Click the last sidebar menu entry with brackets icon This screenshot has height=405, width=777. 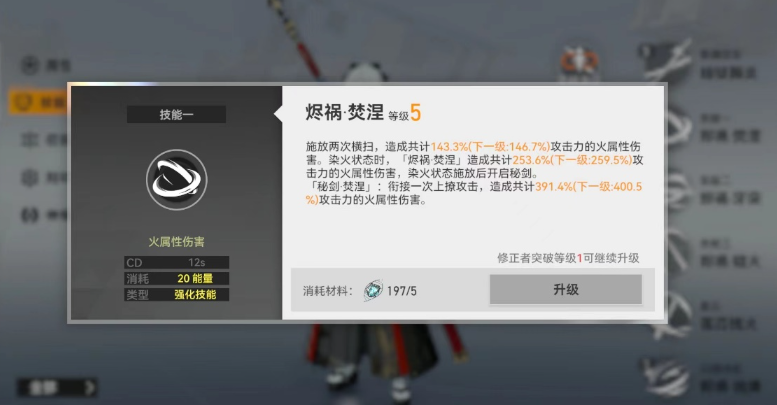pos(44,215)
